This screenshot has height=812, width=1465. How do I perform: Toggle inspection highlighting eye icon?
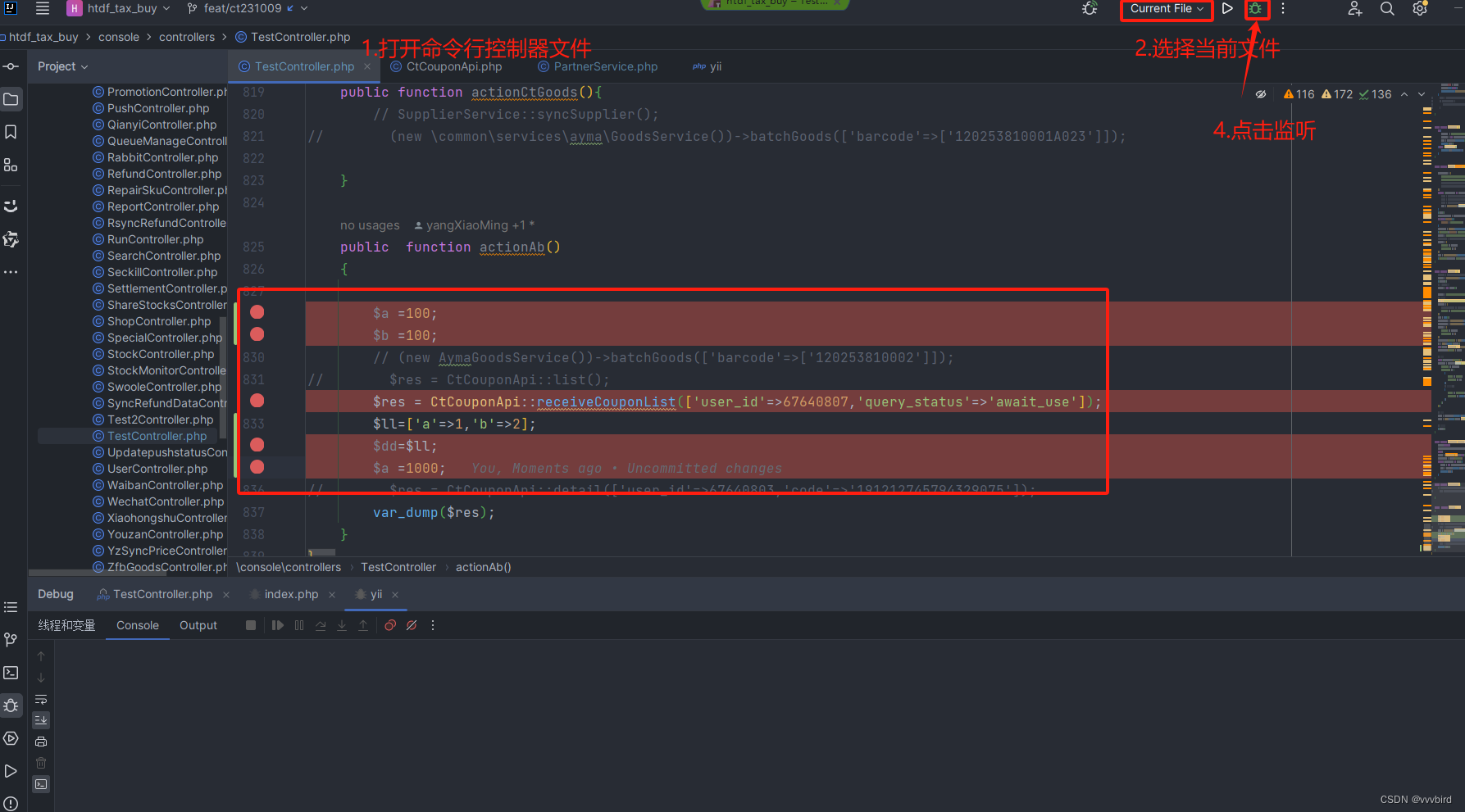(x=1261, y=94)
